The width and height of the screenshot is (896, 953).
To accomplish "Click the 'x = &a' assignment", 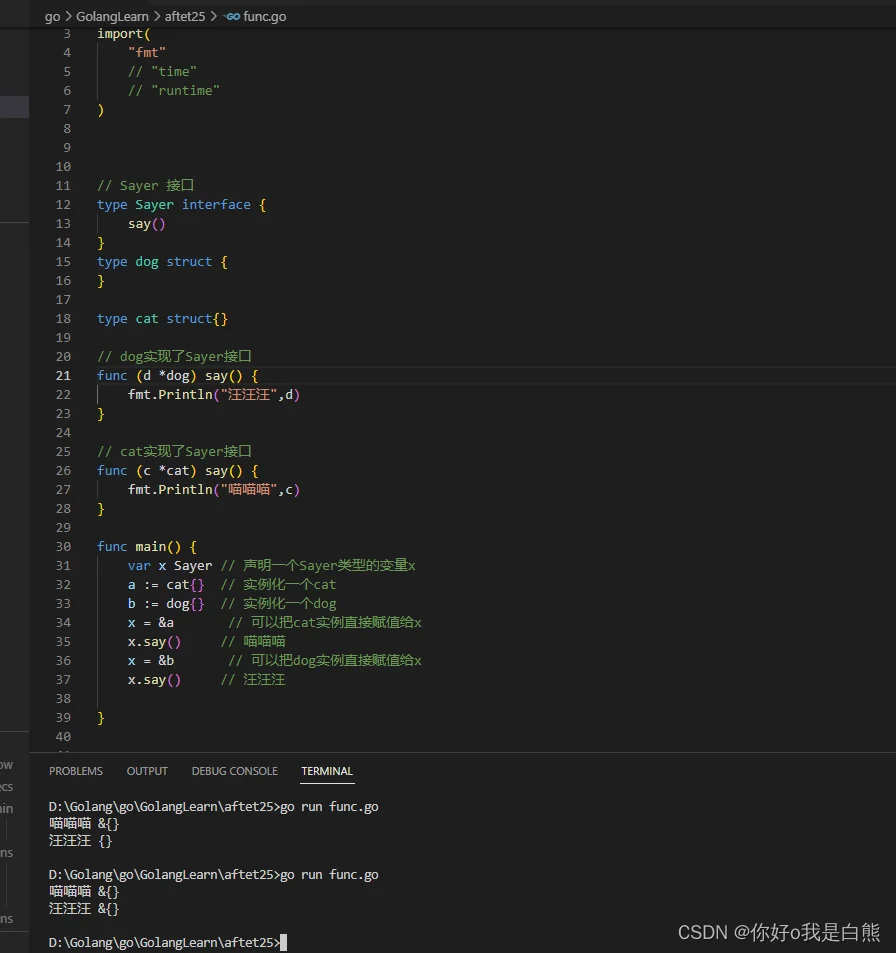I will [x=151, y=622].
